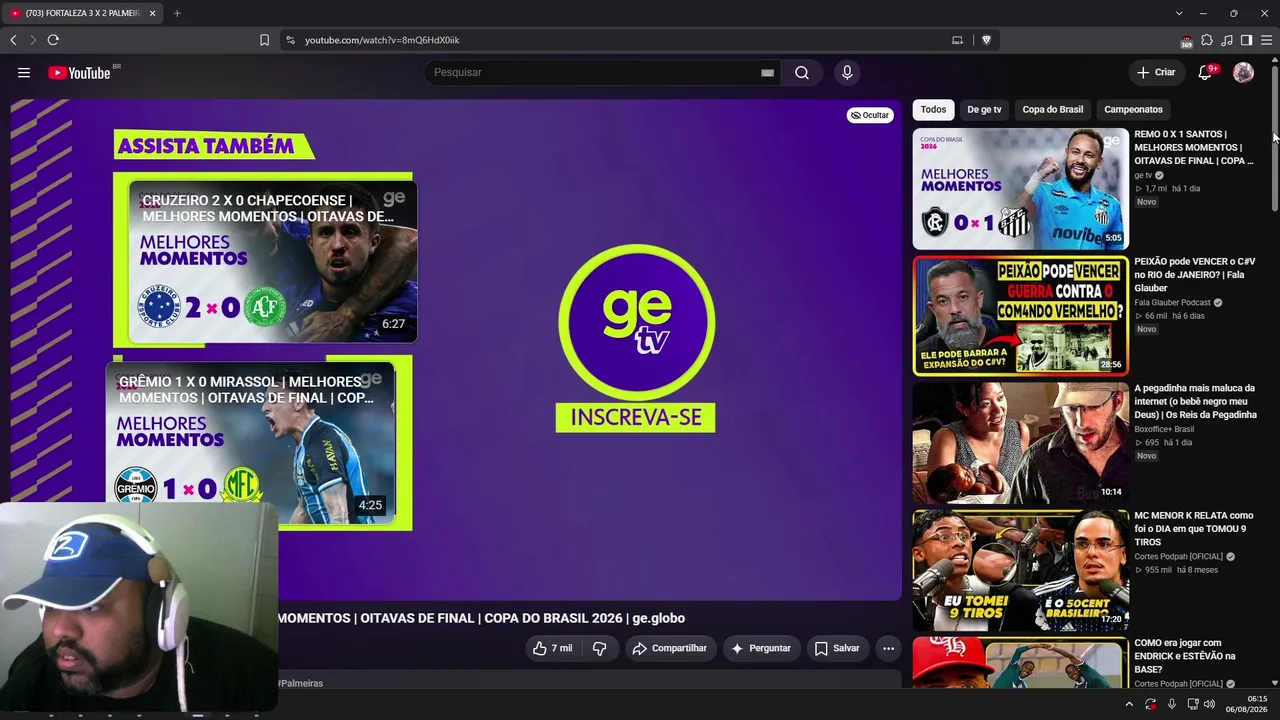Select the Todos filter chip
1280x720 pixels.
click(933, 110)
